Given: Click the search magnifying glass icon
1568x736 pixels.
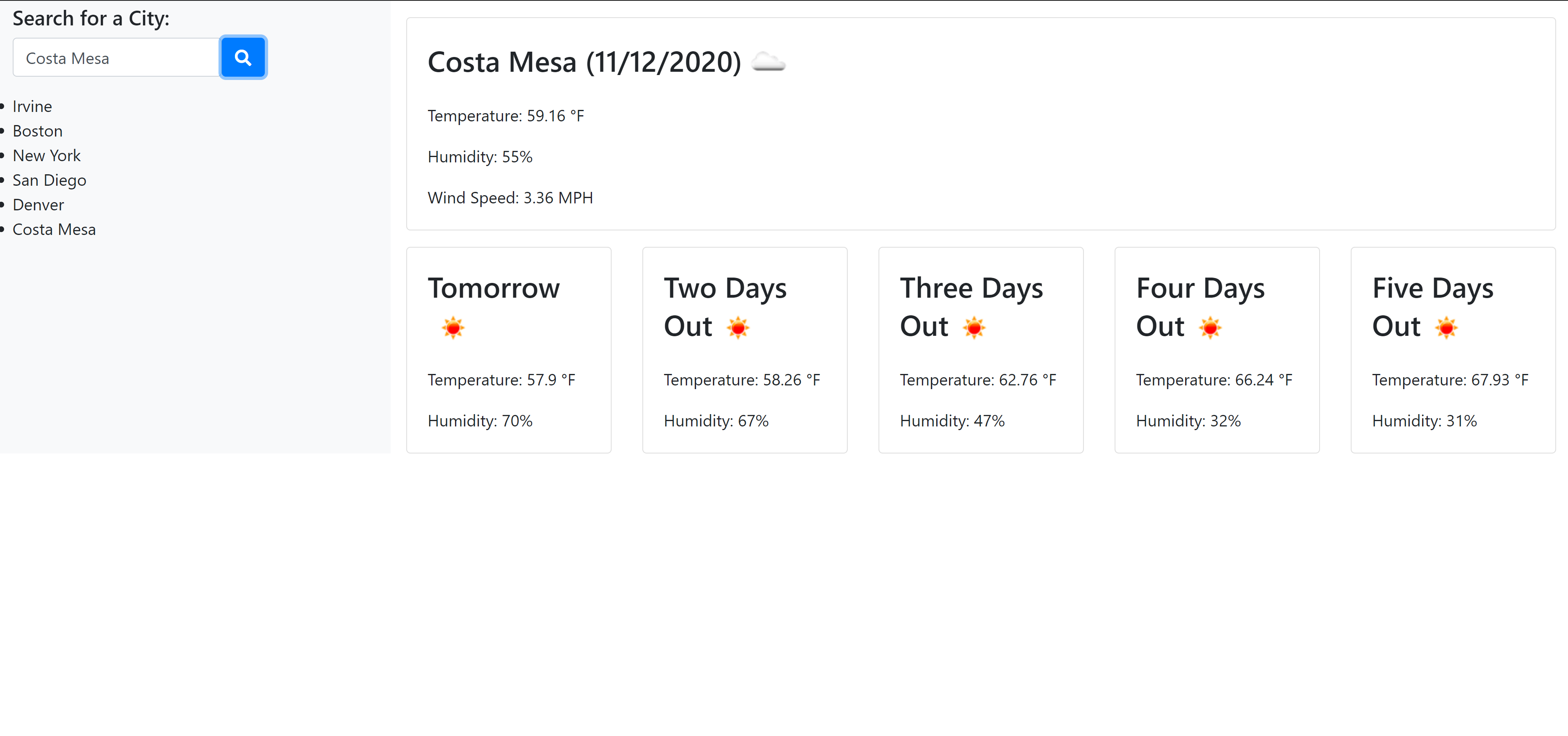Looking at the screenshot, I should point(243,57).
